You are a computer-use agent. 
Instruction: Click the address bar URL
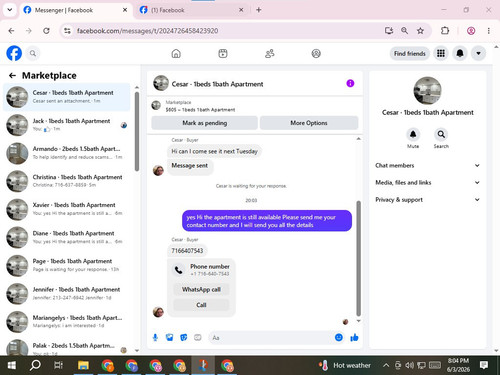pyautogui.click(x=148, y=31)
